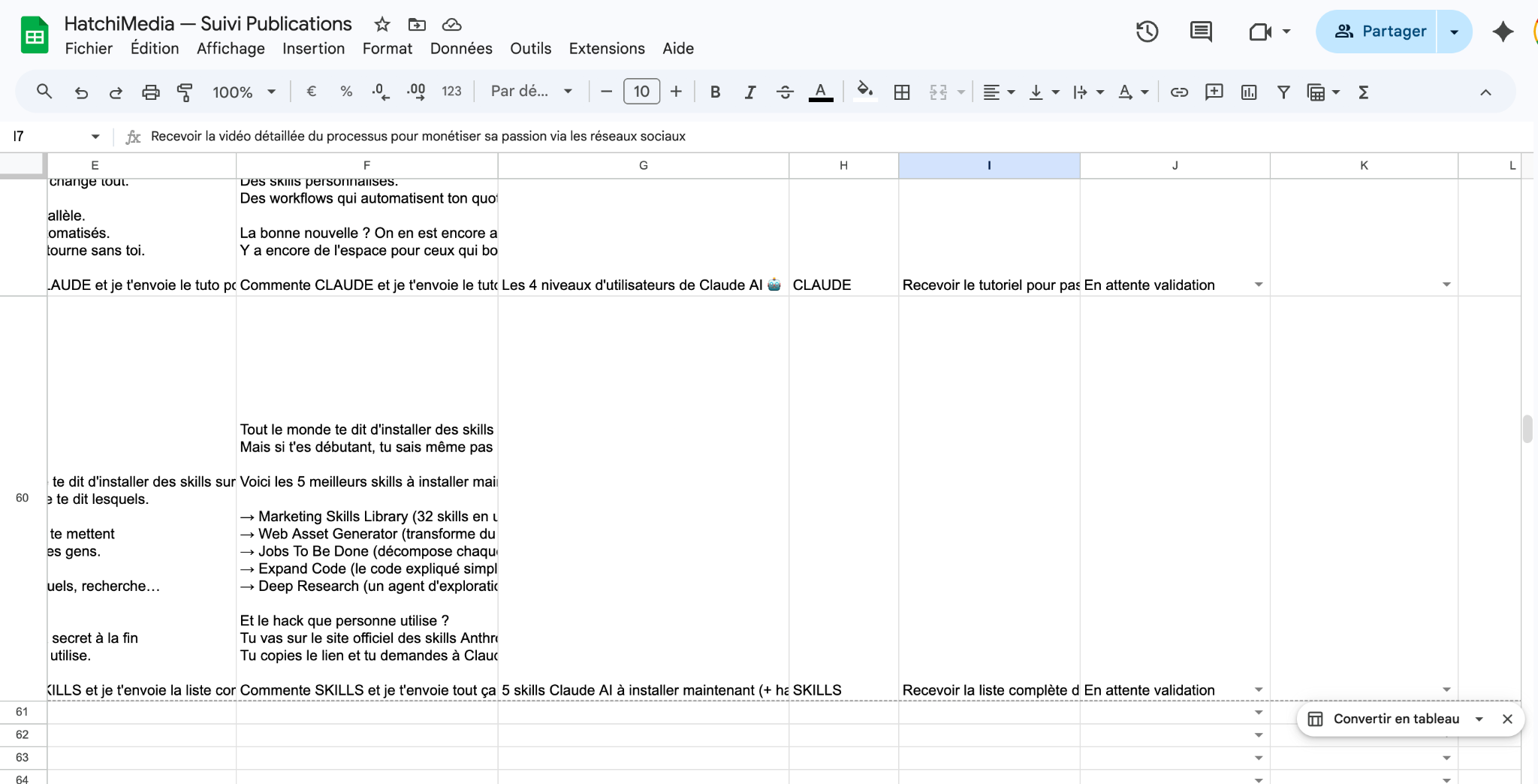The height and width of the screenshot is (784, 1538).
Task: Insert a comment
Action: pos(1214,92)
